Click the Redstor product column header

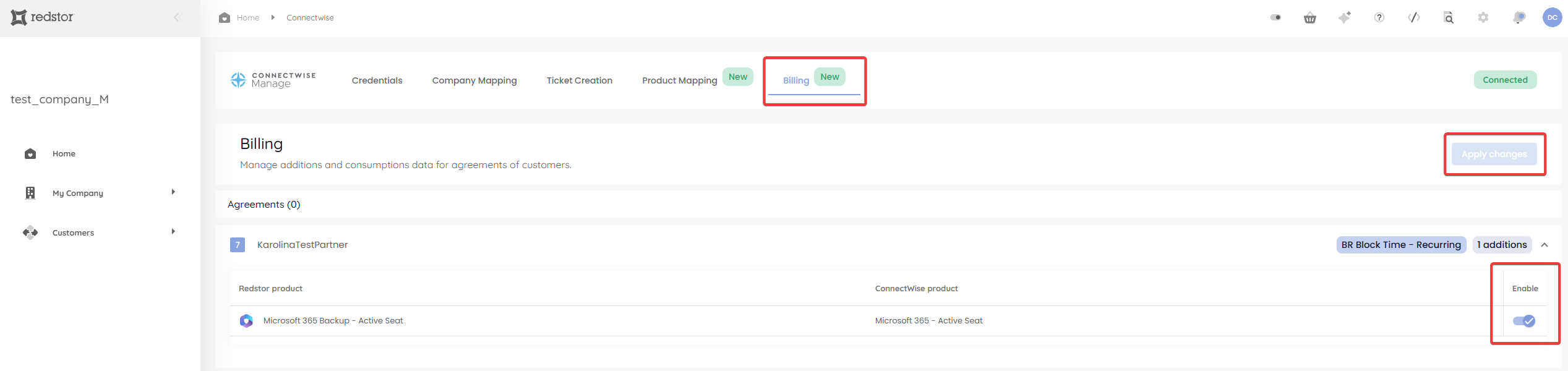click(x=270, y=289)
